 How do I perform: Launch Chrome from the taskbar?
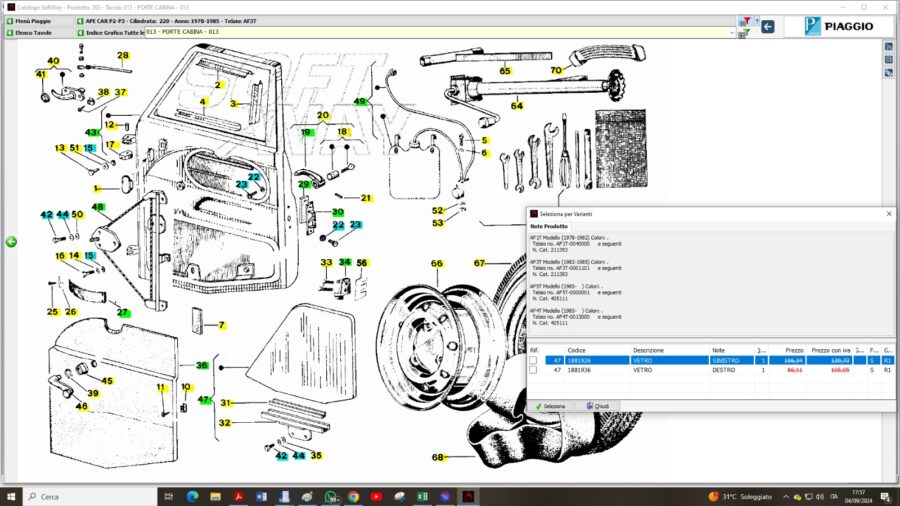(x=353, y=496)
